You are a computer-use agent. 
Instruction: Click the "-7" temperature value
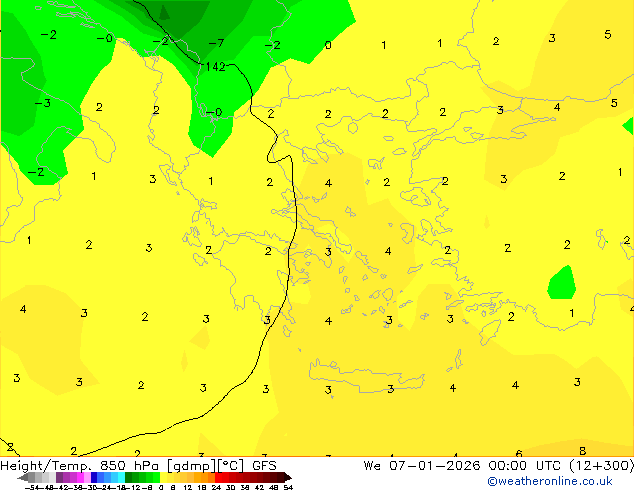point(216,43)
